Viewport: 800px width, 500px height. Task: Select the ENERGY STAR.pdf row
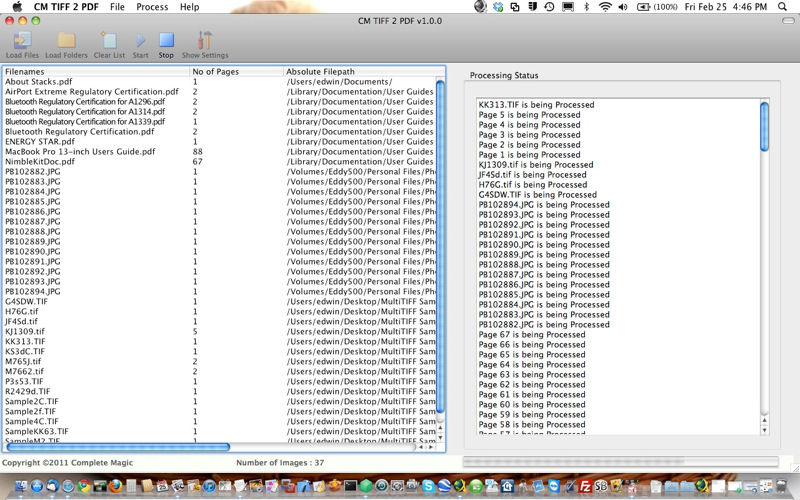point(219,142)
